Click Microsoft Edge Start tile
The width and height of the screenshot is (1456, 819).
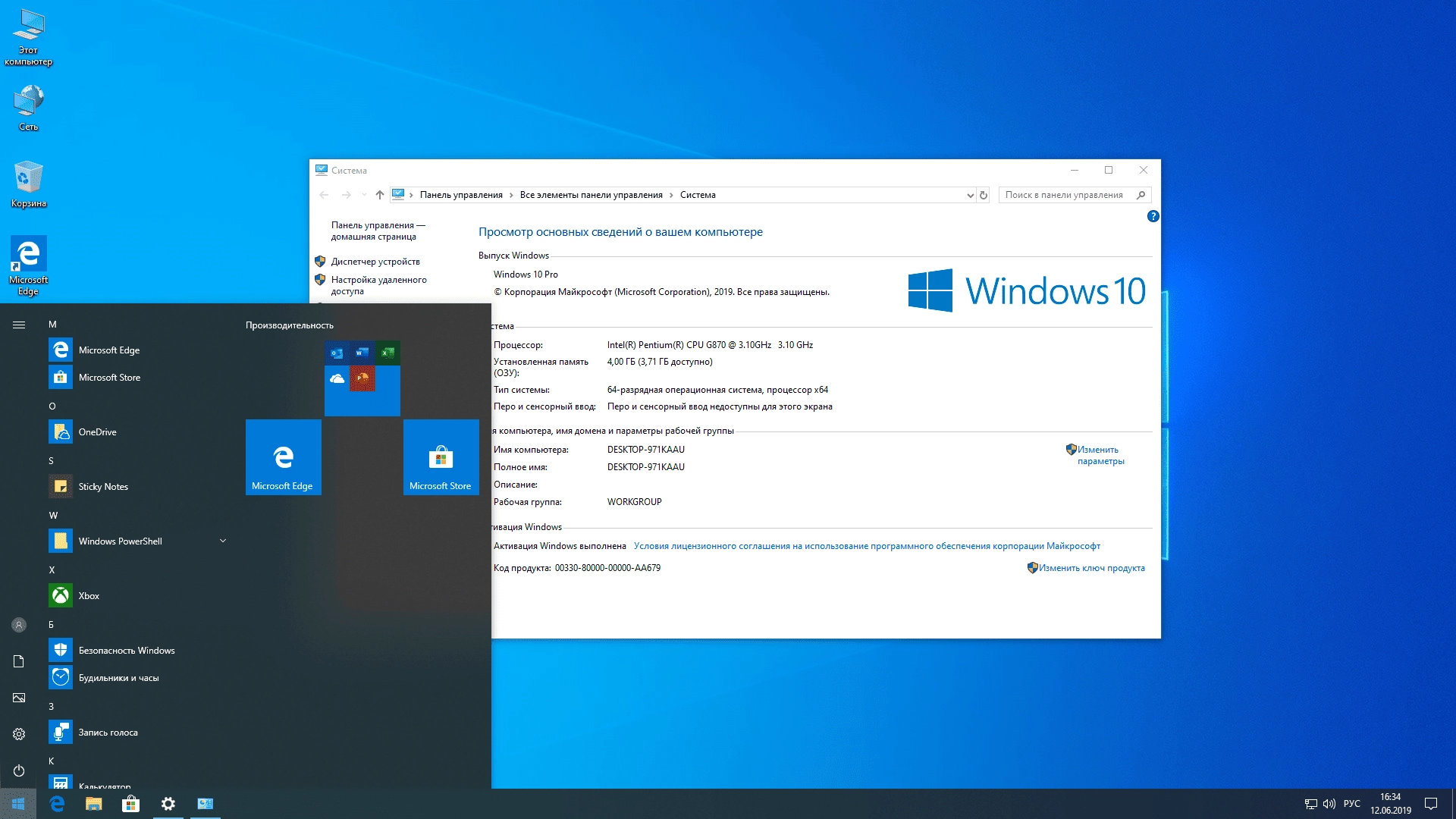[284, 457]
